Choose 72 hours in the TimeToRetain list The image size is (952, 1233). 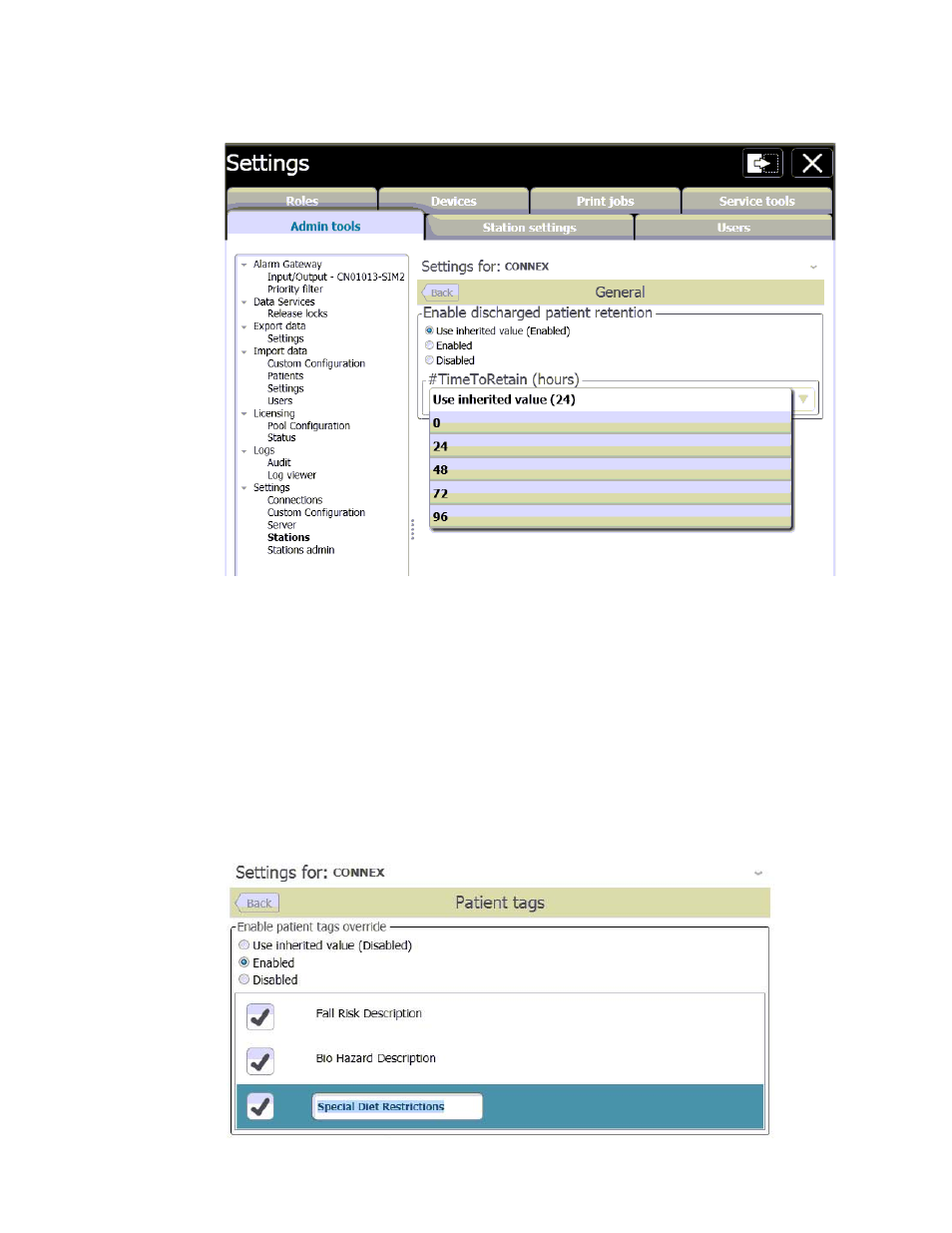[610, 493]
